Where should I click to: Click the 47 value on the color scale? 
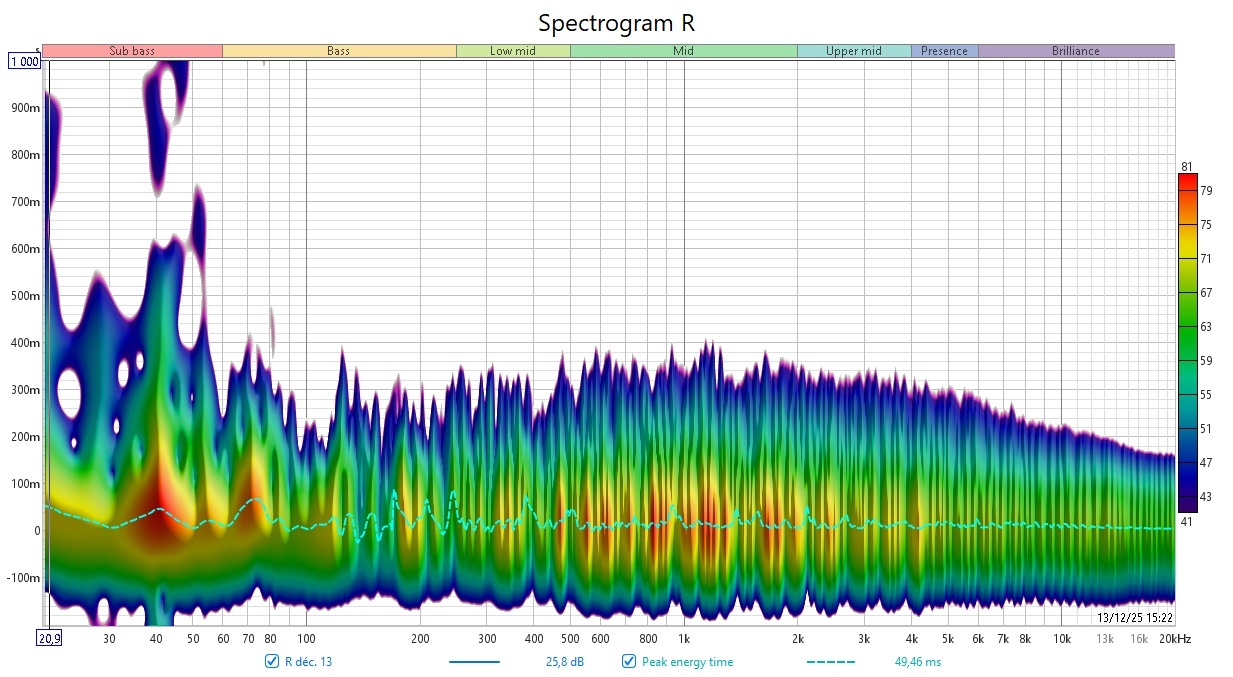[1206, 463]
